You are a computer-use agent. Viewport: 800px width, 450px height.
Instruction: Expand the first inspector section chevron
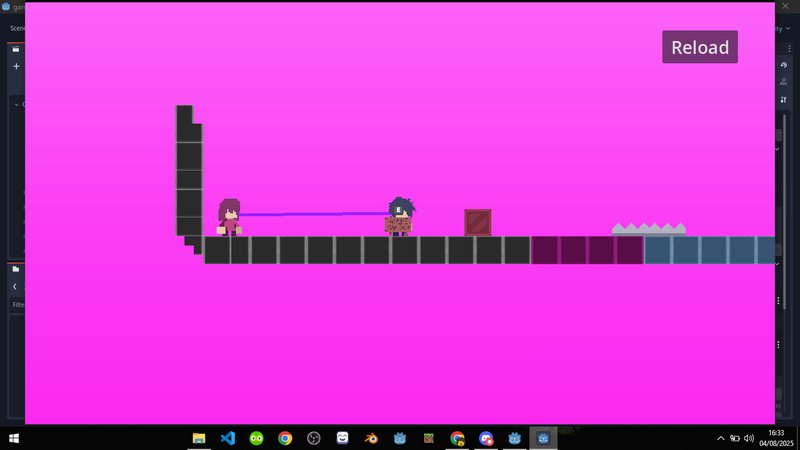pos(777,149)
